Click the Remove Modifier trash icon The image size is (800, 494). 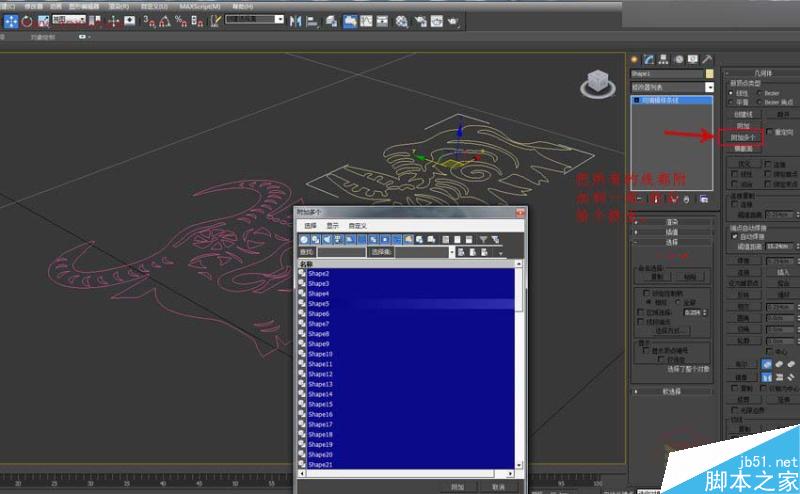(x=687, y=199)
